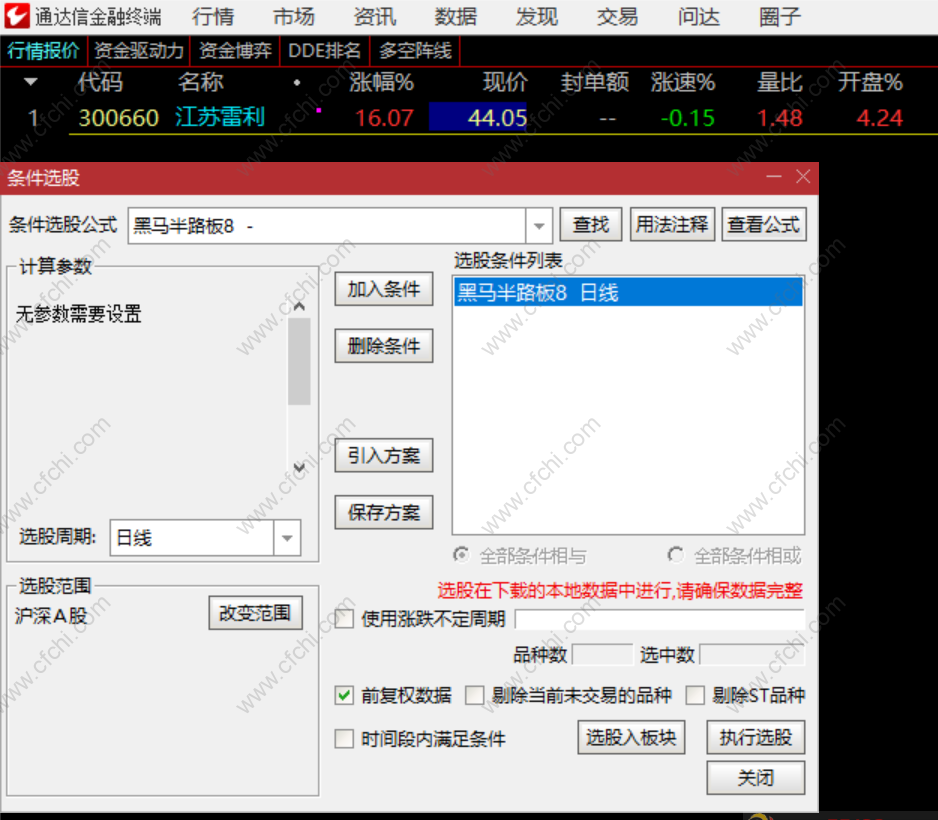Click the 关闭 button
Screen dimensions: 938x820
coord(756,778)
